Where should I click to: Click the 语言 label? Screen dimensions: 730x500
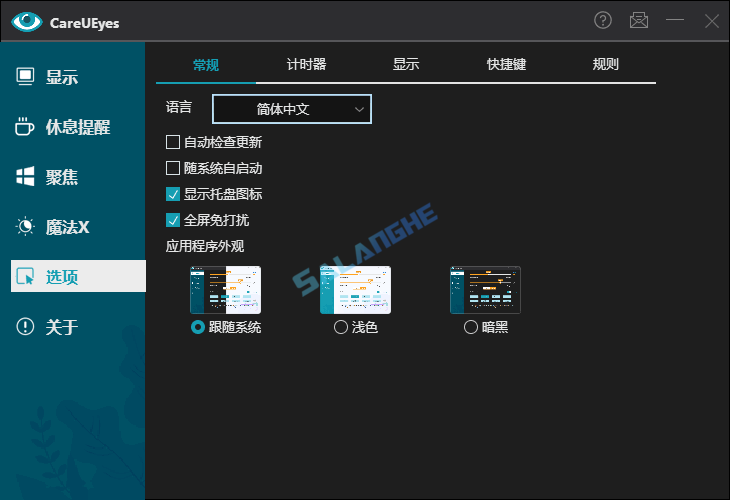coord(179,108)
